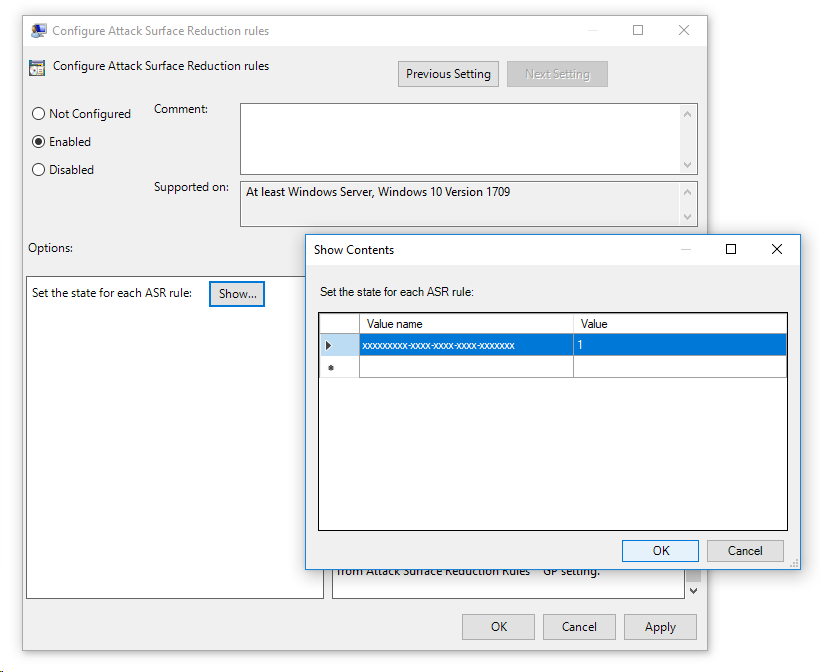The height and width of the screenshot is (672, 820).
Task: Click the empty Value name cell in new row
Action: coord(466,368)
